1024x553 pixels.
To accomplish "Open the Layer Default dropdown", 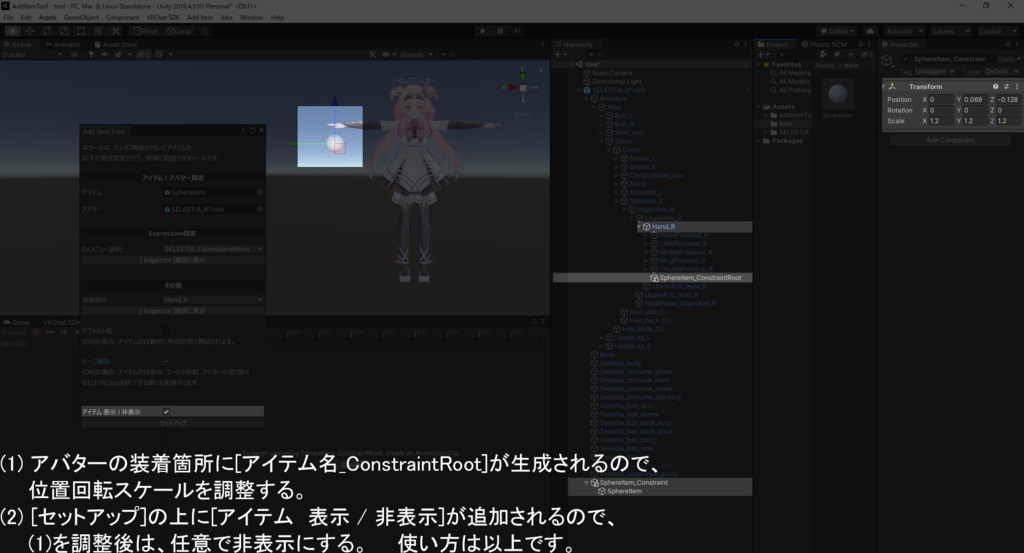I will tap(1000, 71).
